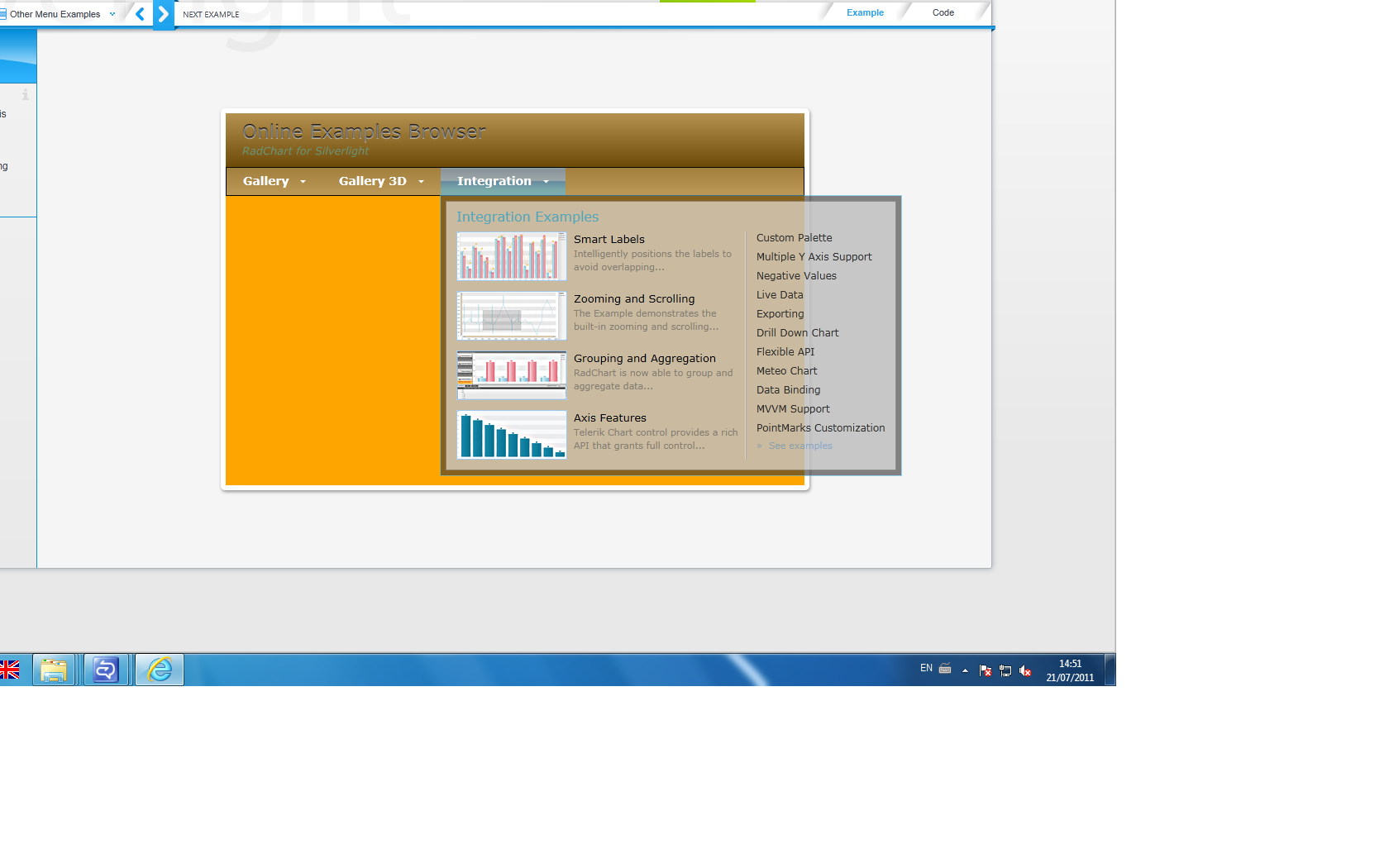Screen dimensions: 1389x868
Task: Switch to the Example tab
Action: (865, 12)
